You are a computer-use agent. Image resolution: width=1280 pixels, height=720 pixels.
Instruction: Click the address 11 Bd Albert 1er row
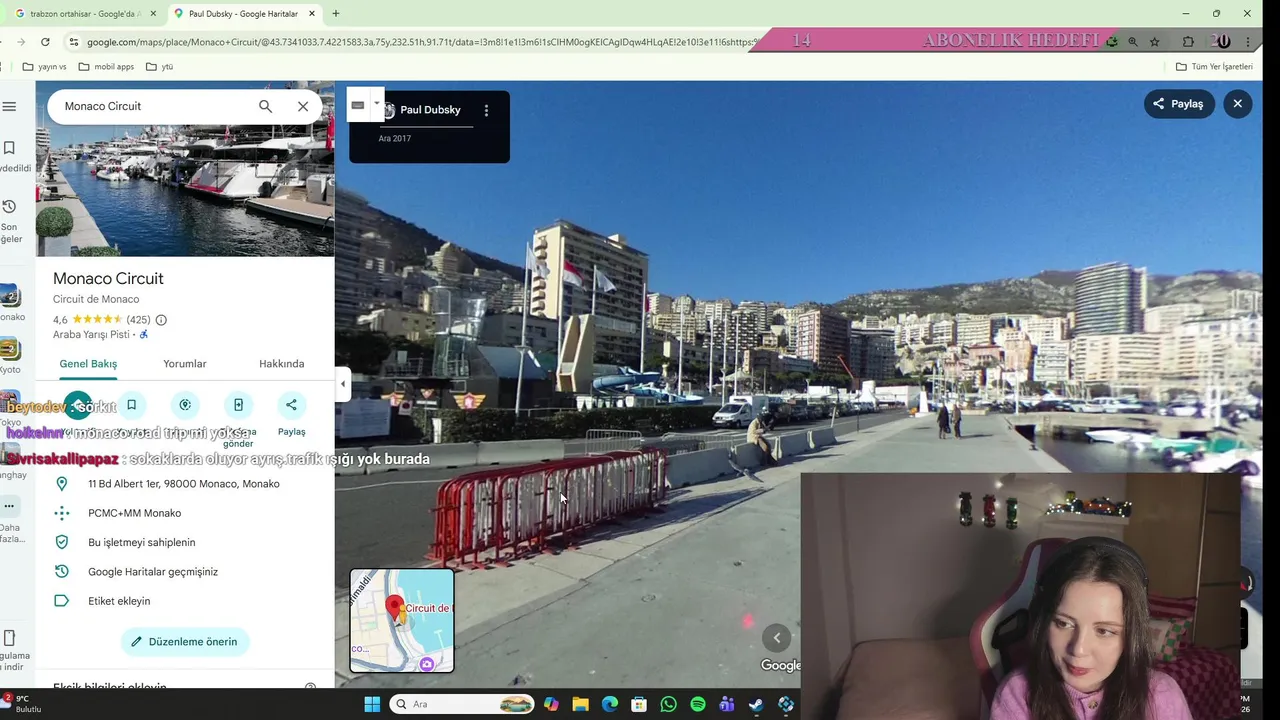pyautogui.click(x=185, y=484)
